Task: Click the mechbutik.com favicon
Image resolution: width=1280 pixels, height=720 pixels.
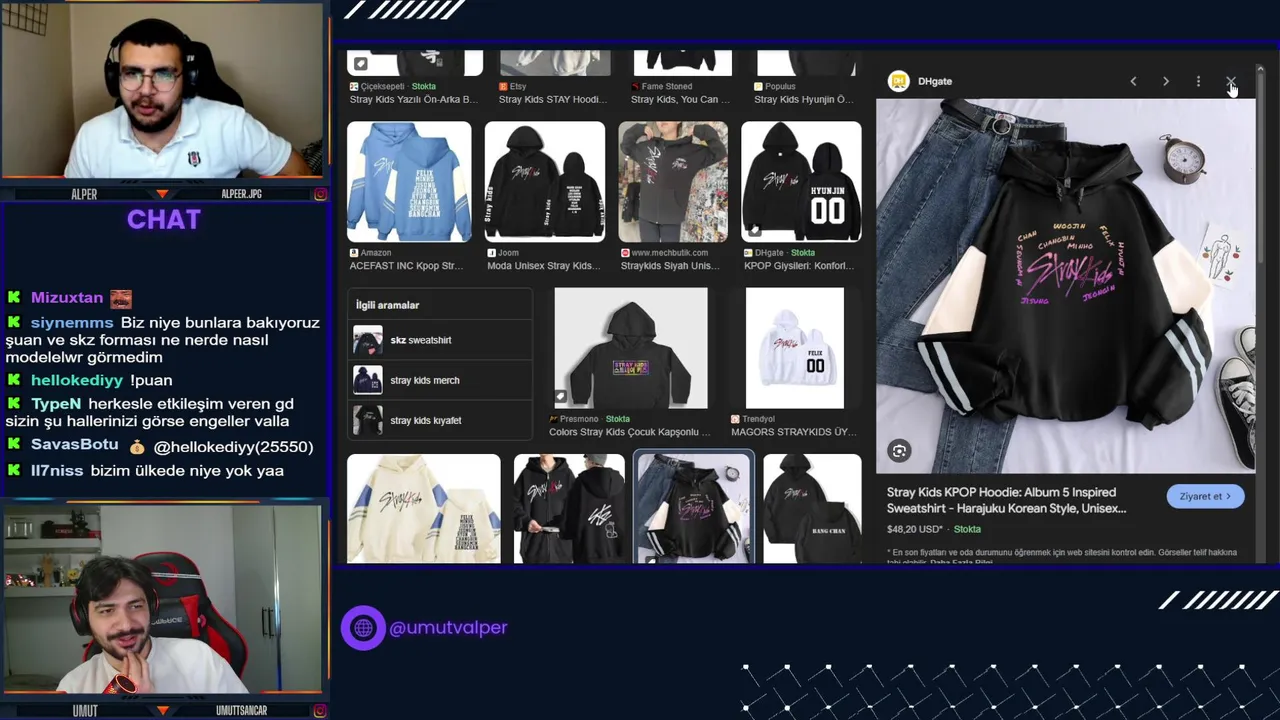Action: click(x=625, y=253)
